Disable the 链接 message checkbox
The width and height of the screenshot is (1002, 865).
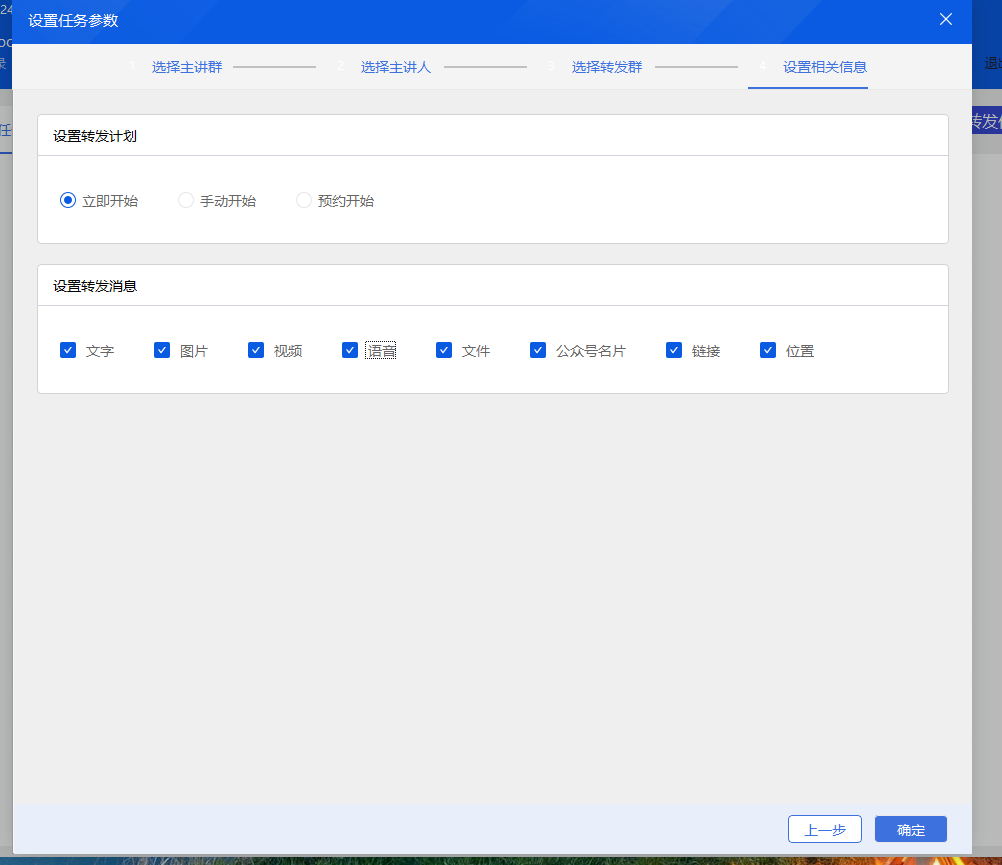pos(674,350)
